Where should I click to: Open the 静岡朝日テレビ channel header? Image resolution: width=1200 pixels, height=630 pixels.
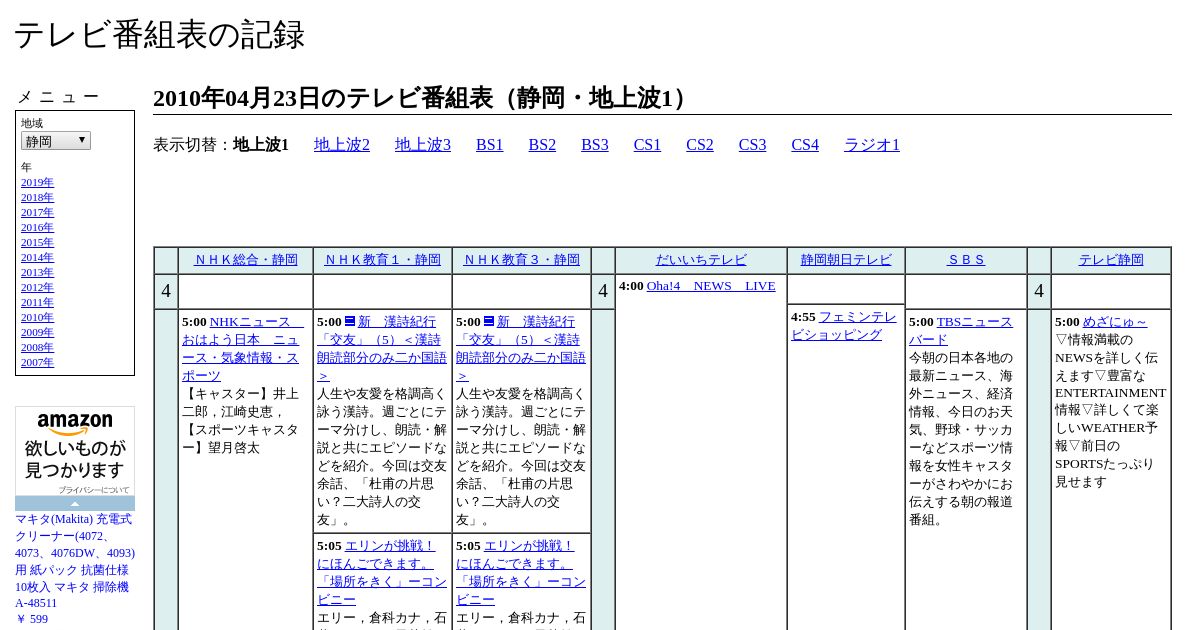tap(846, 260)
